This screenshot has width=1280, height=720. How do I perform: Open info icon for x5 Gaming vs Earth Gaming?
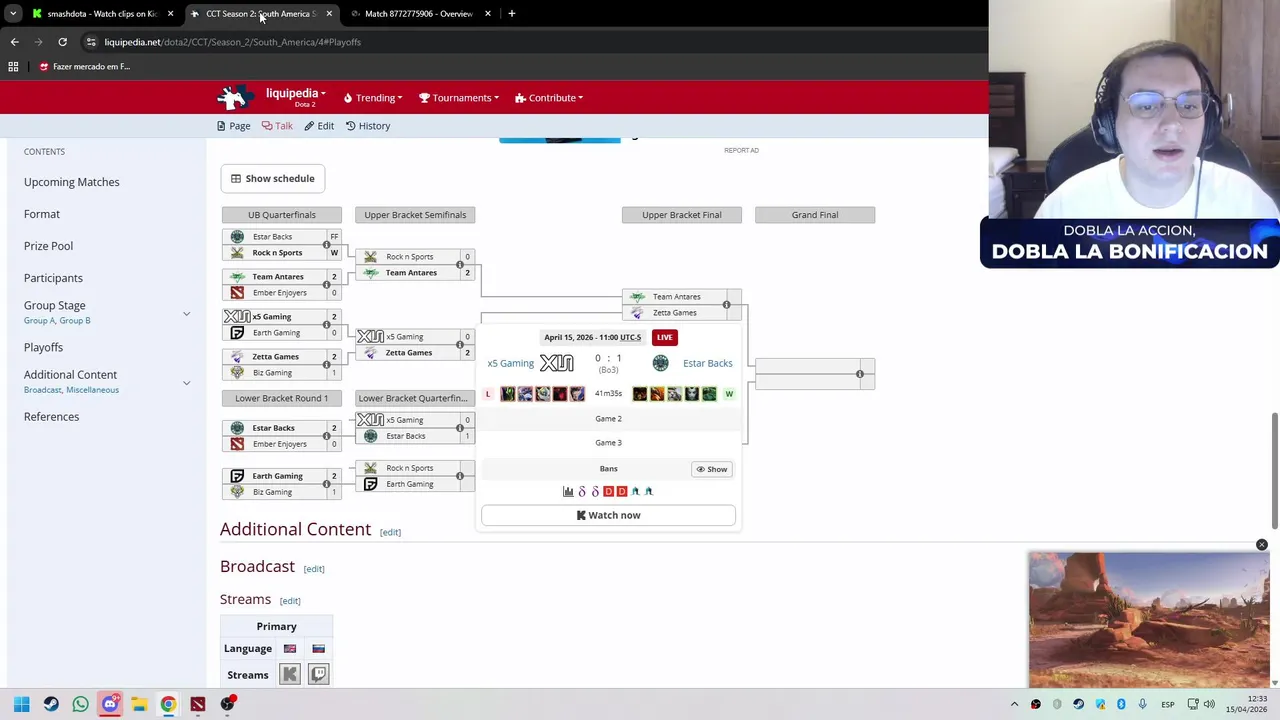click(x=326, y=325)
